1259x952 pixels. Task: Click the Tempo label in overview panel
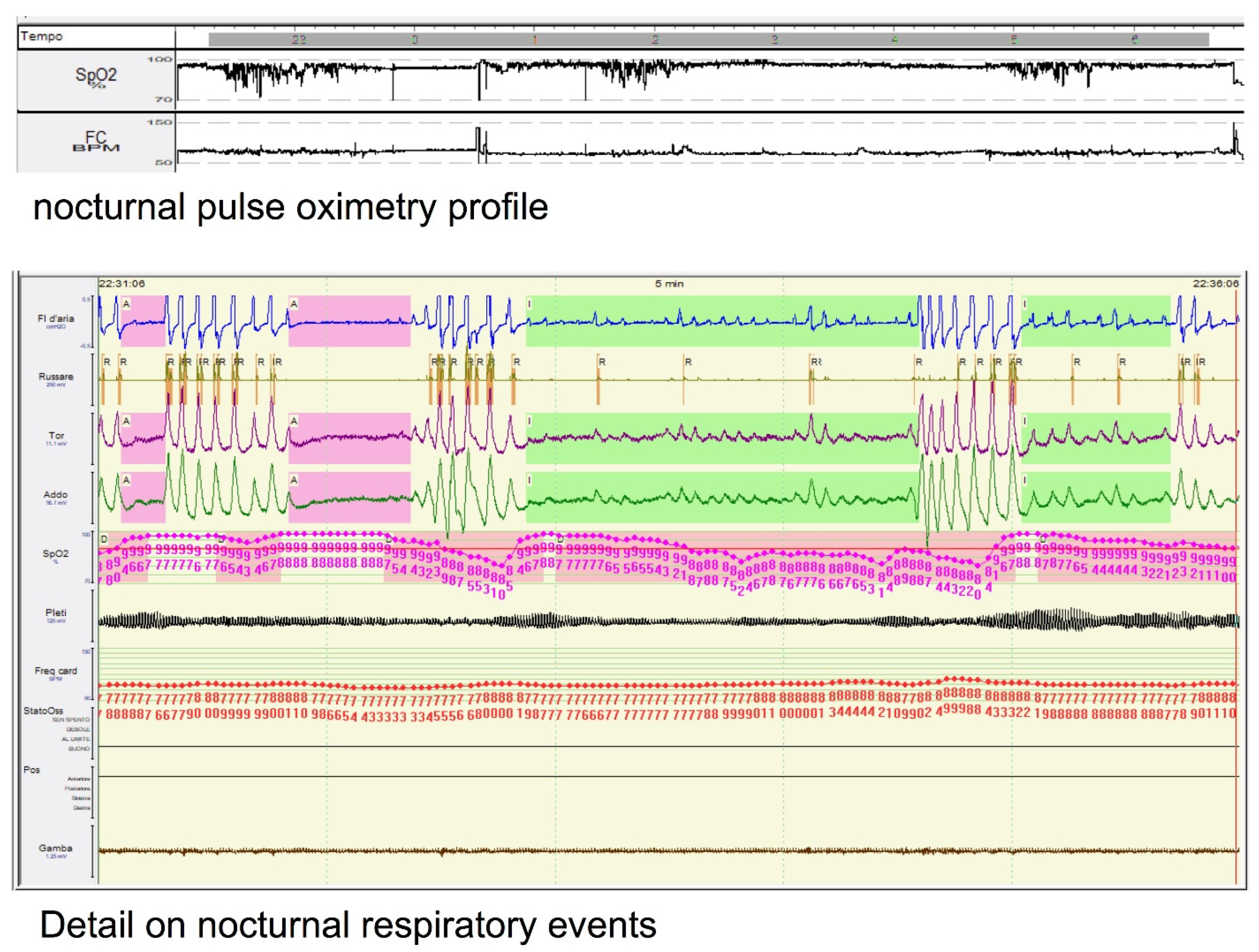click(x=42, y=37)
